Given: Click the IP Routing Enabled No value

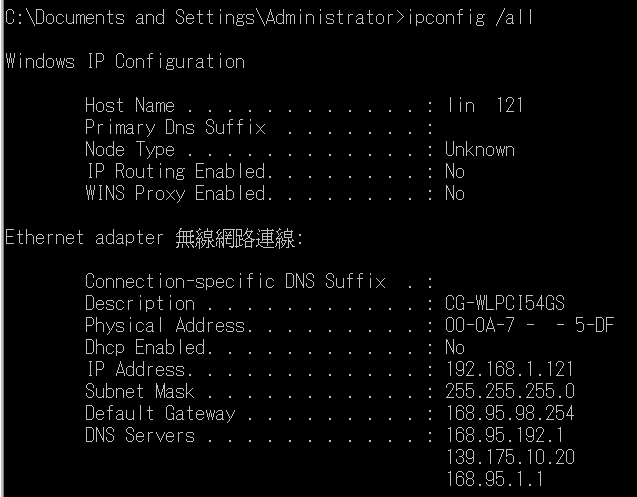Looking at the screenshot, I should [x=455, y=171].
